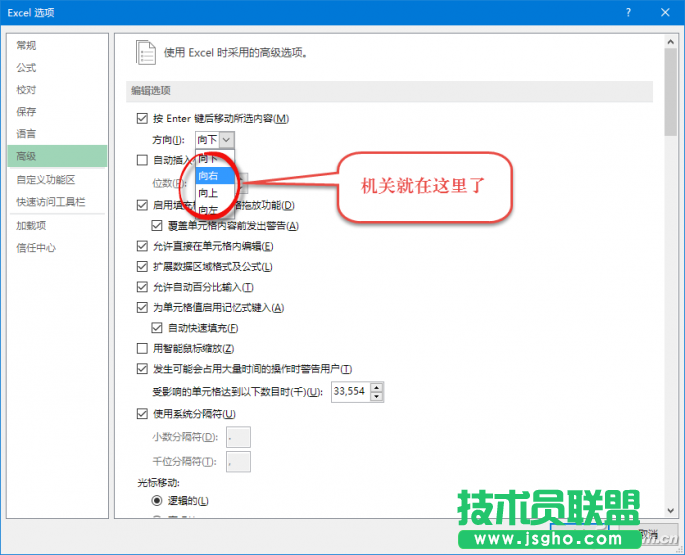This screenshot has width=685, height=555.
Task: Open the 方向 direction dropdown arrow
Action: pyautogui.click(x=227, y=140)
